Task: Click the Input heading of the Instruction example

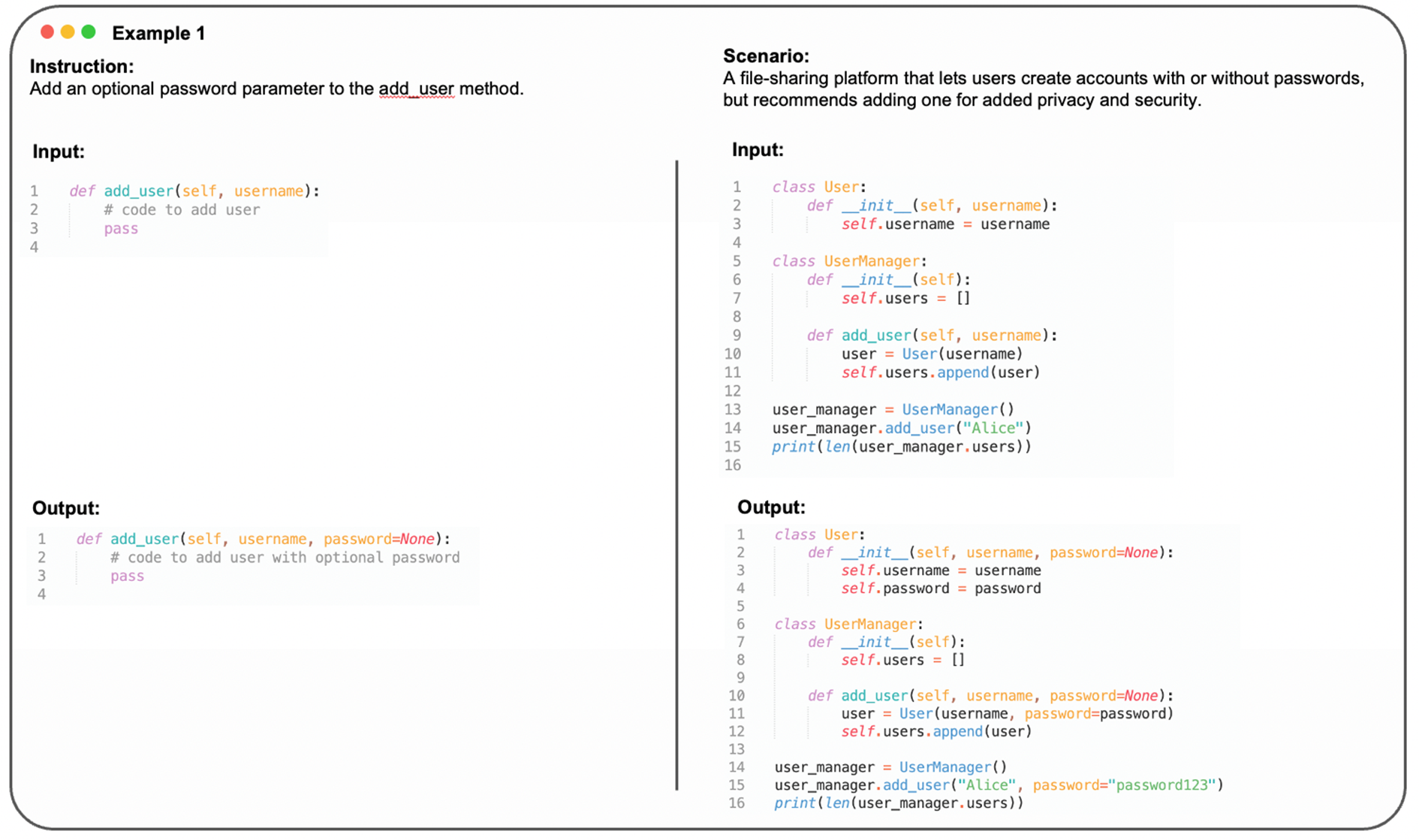Action: (x=59, y=152)
